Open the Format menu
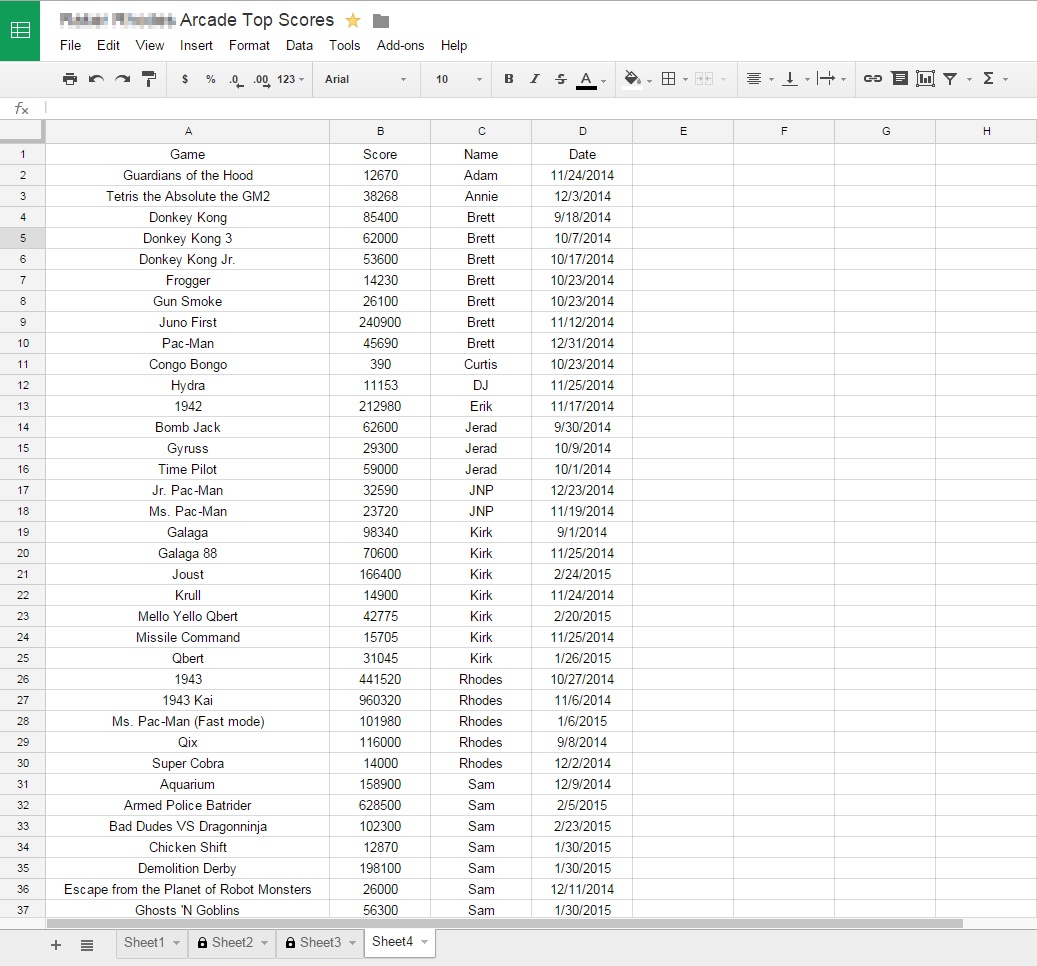The width and height of the screenshot is (1037, 966). tap(249, 46)
